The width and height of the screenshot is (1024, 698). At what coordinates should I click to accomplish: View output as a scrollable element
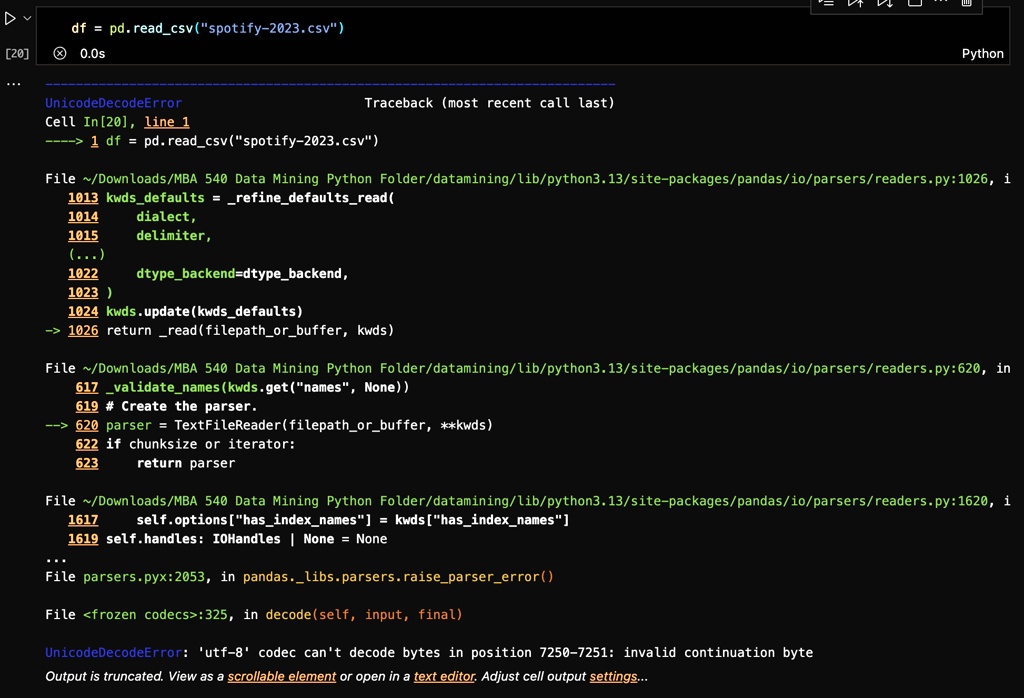281,676
